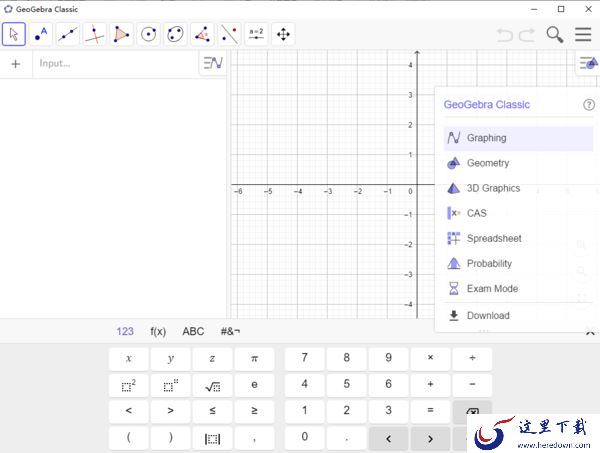
Task: Select the Circle with Center tool
Action: [x=148, y=34]
